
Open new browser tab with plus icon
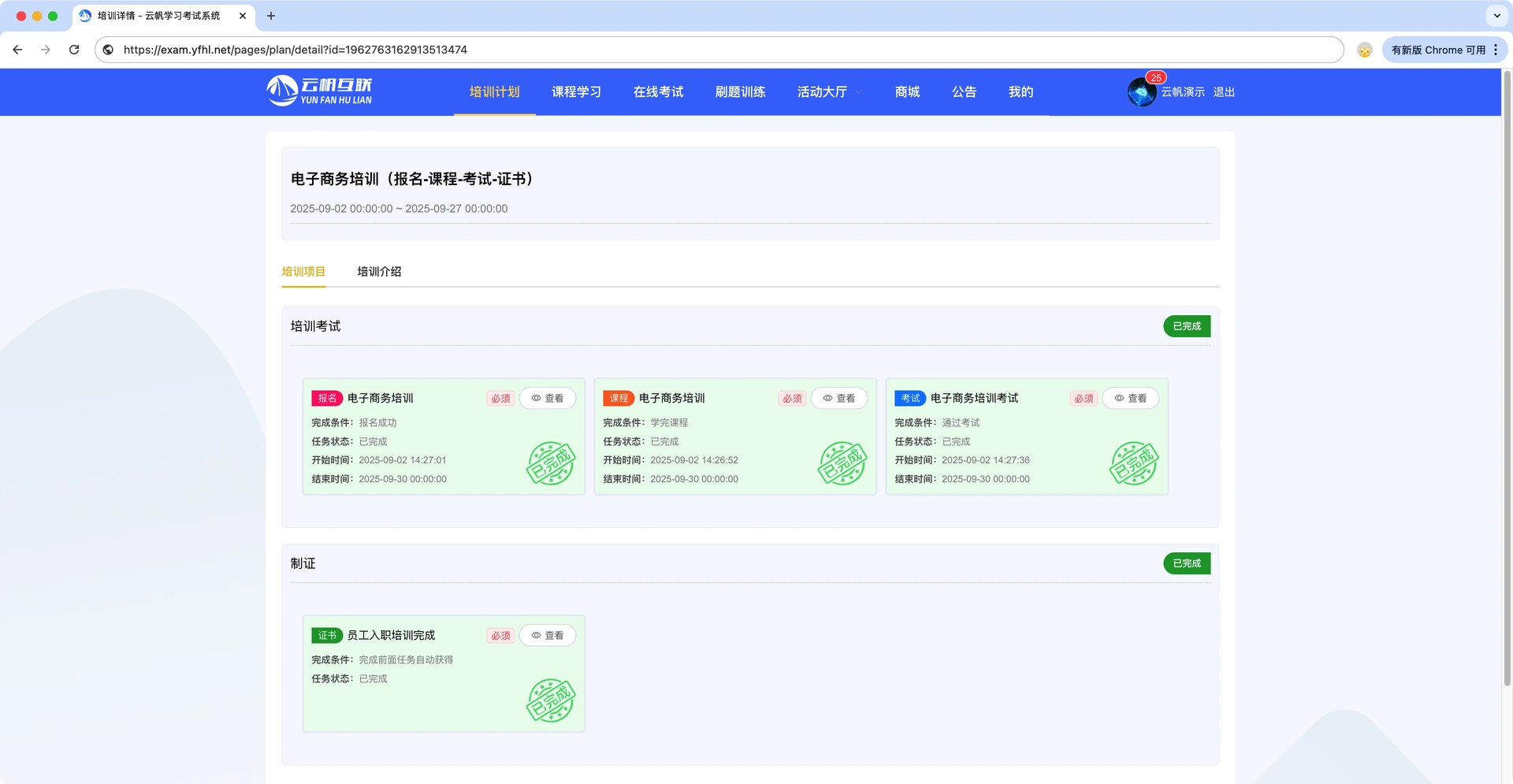pos(271,16)
